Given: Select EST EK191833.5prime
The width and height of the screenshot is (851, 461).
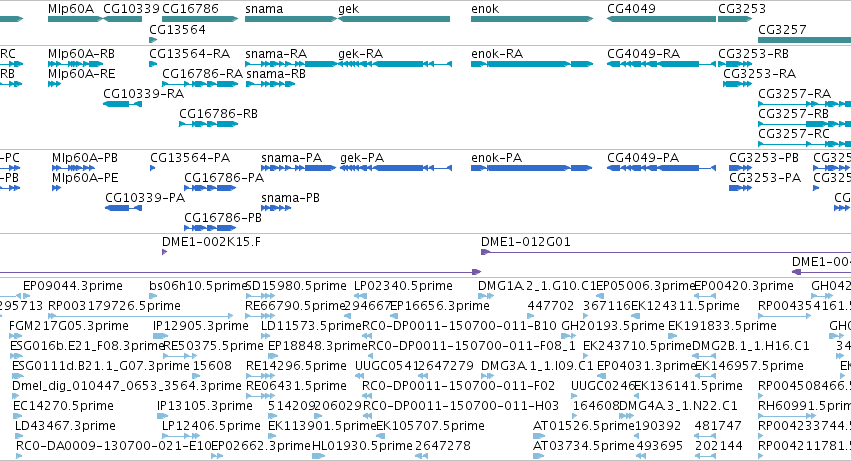Looking at the screenshot, I should [722, 326].
